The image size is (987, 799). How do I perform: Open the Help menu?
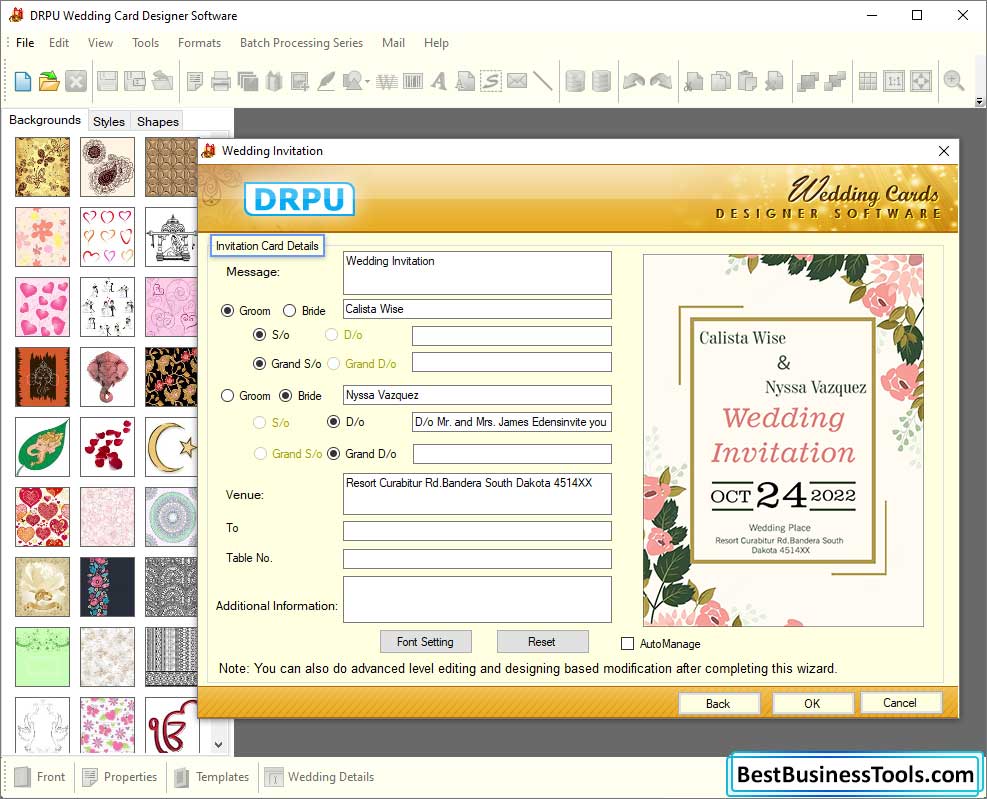tap(436, 43)
